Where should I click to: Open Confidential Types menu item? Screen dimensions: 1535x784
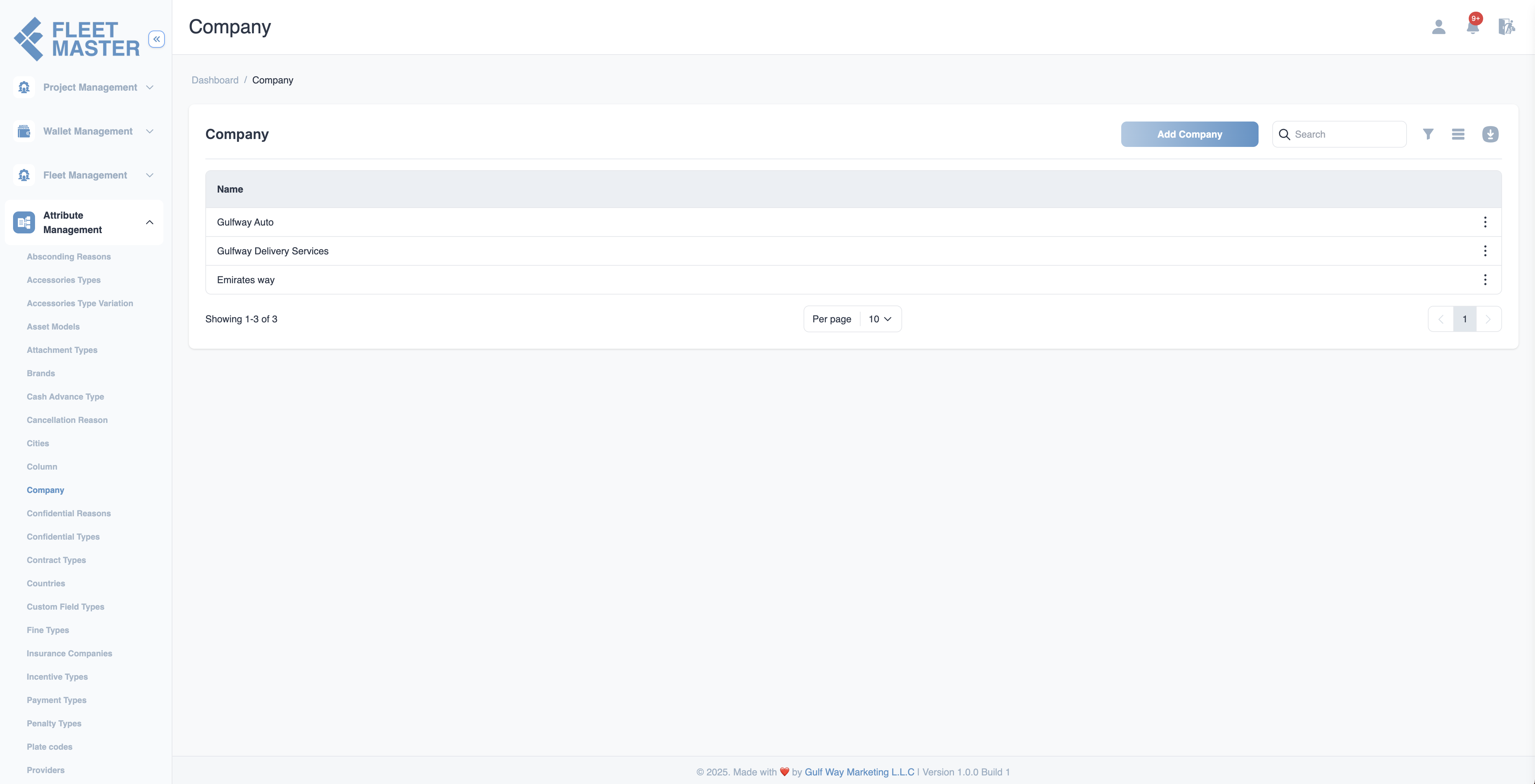point(63,537)
